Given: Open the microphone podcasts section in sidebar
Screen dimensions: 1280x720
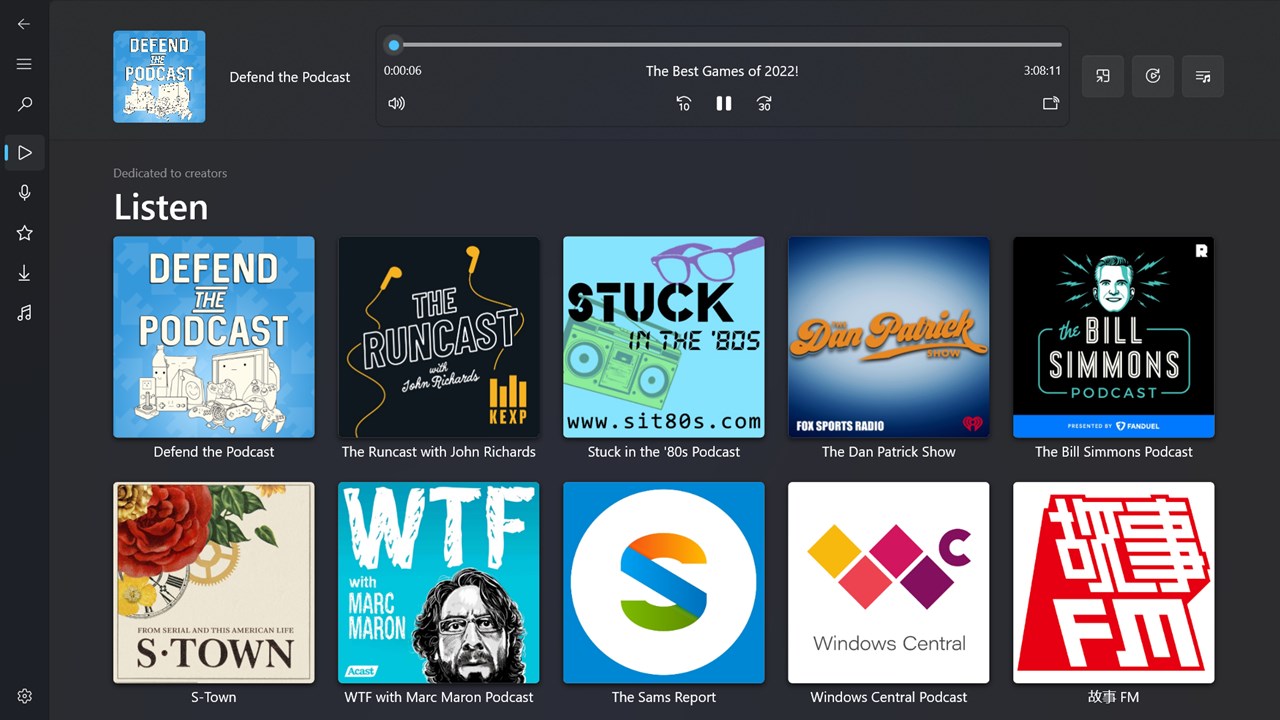Looking at the screenshot, I should (x=24, y=193).
